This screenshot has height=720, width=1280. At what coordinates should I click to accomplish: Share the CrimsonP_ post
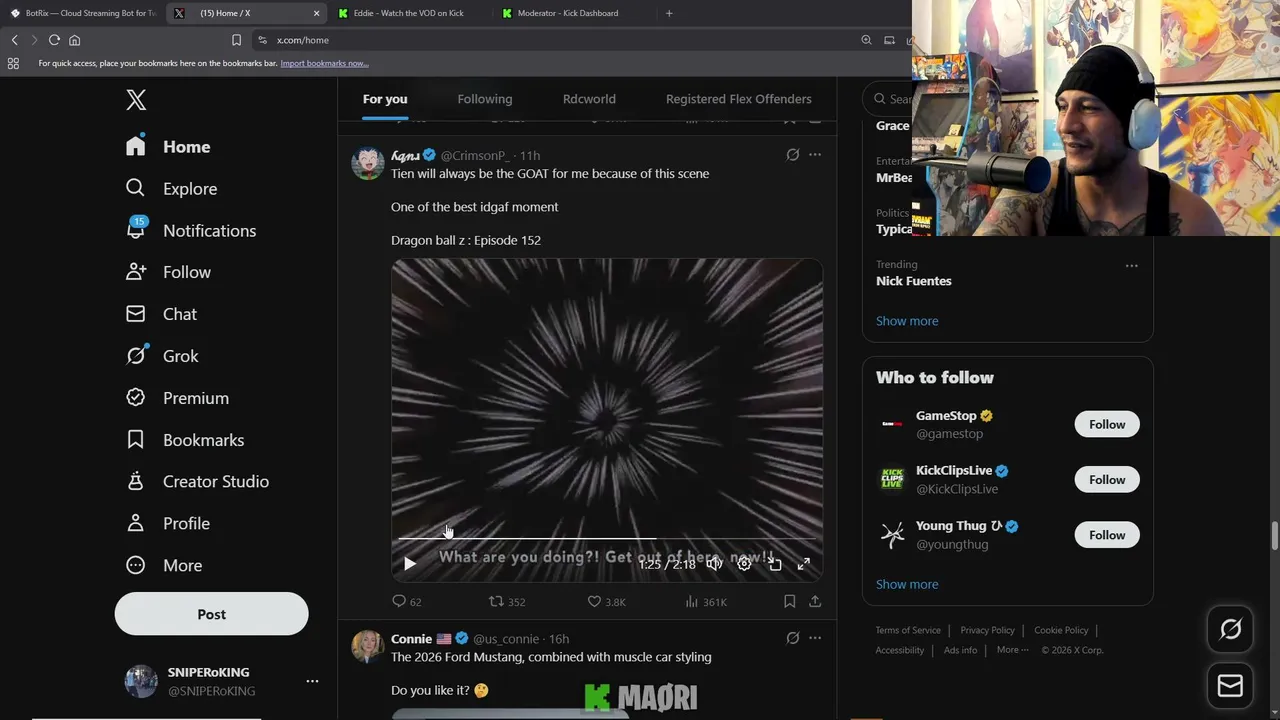tap(815, 602)
